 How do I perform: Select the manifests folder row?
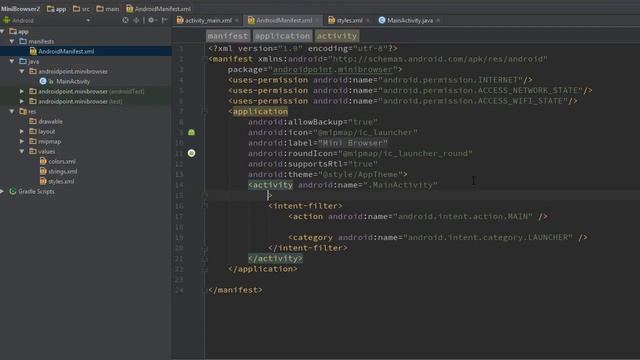tap(86, 41)
